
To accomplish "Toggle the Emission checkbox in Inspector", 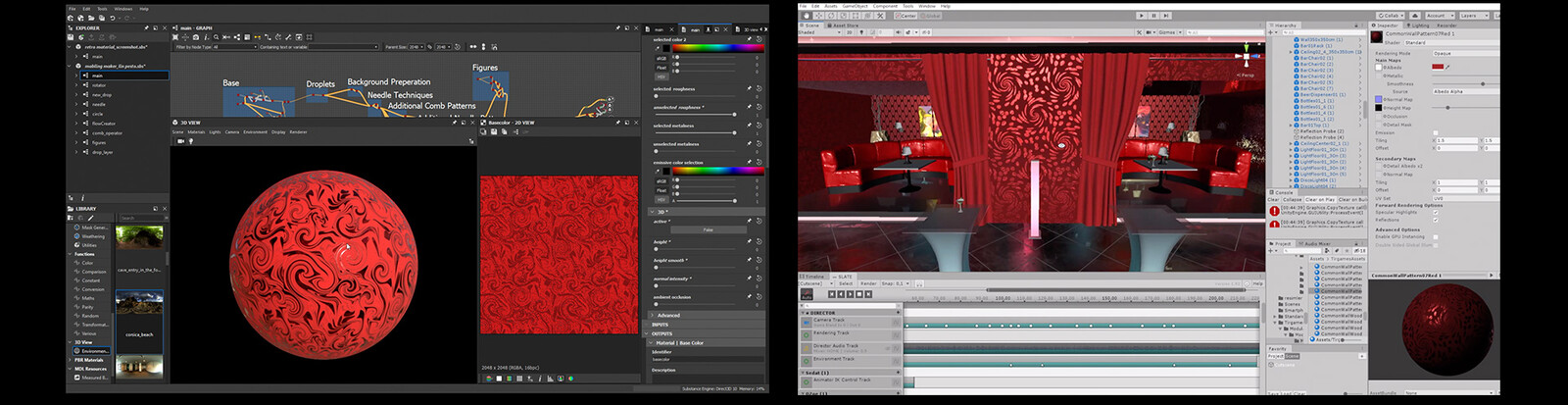I will pos(1436,132).
